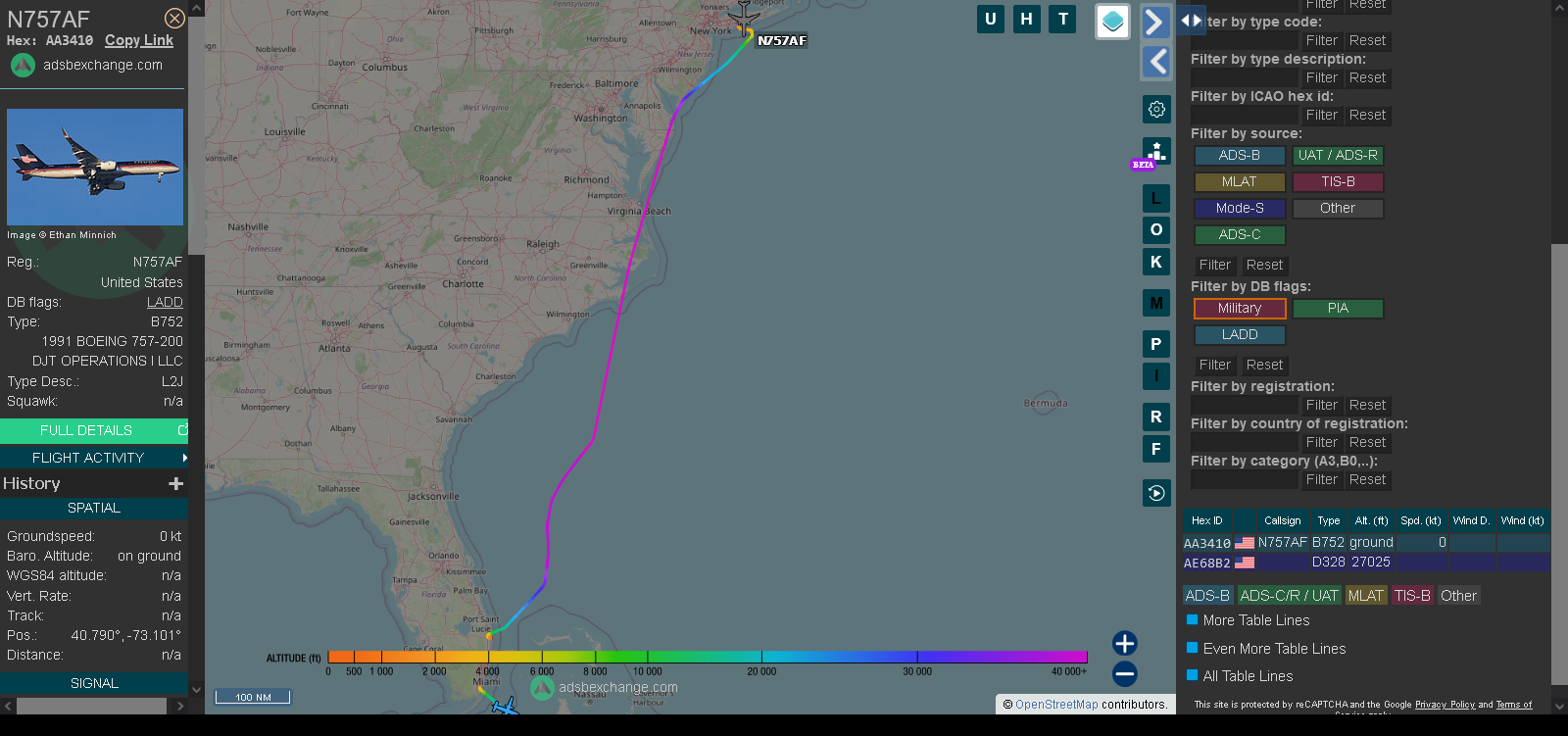Image resolution: width=1568 pixels, height=736 pixels.
Task: Click the O map button
Action: pos(1156,230)
